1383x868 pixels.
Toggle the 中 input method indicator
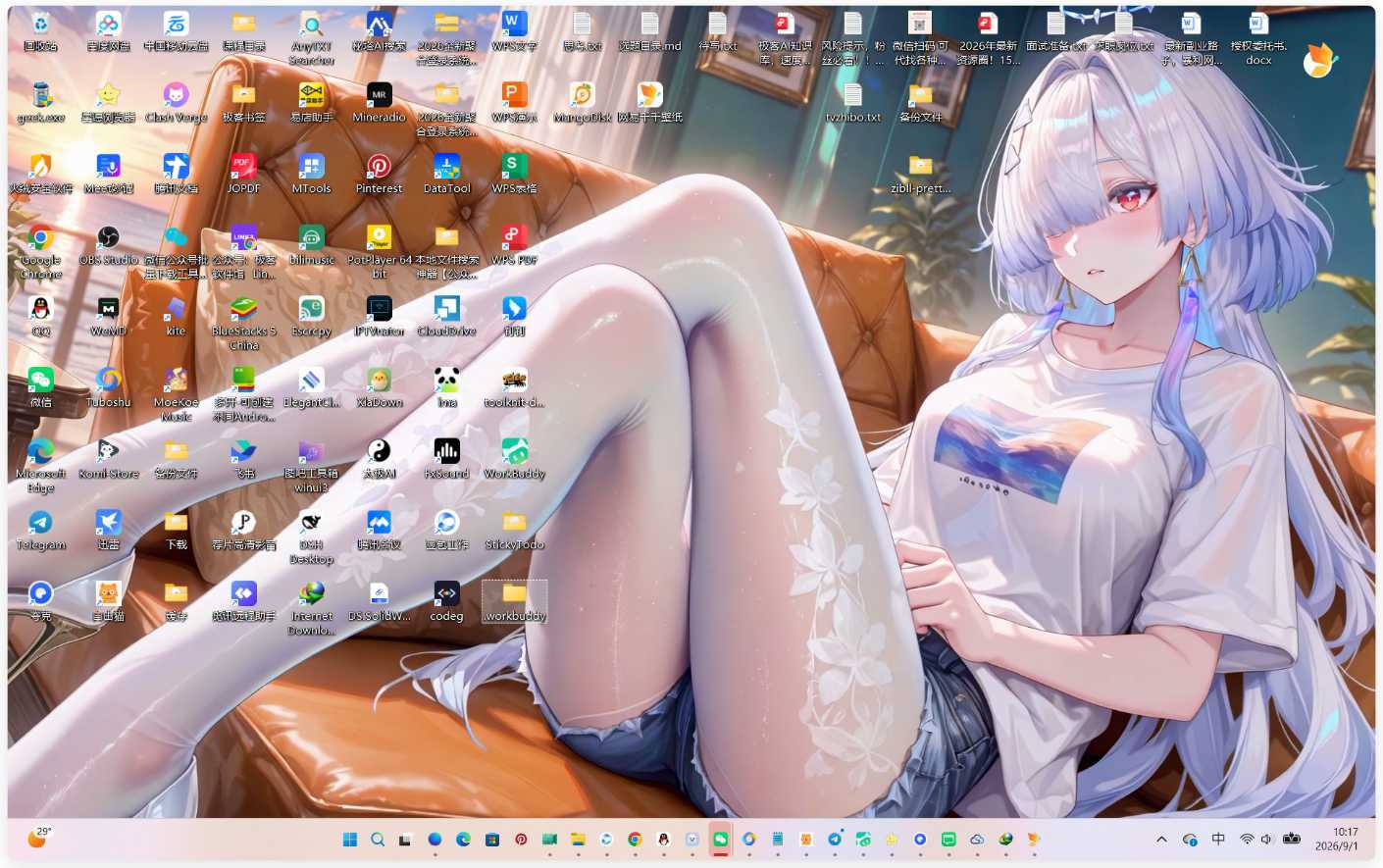[1218, 840]
